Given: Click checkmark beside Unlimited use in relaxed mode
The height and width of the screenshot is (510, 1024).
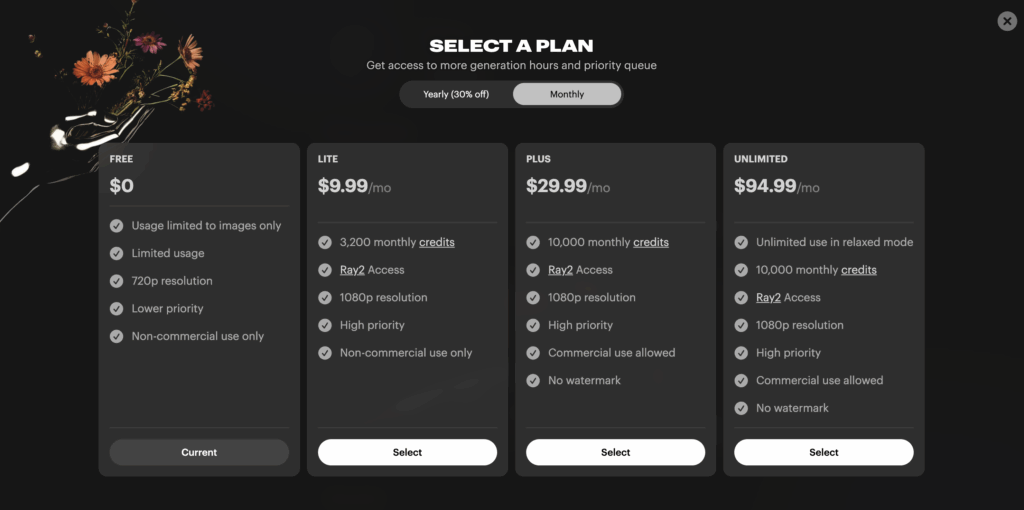Looking at the screenshot, I should 741,242.
